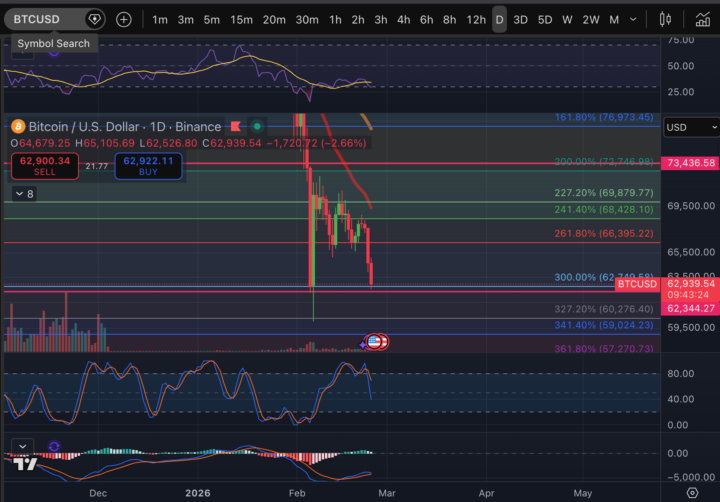Click the red flag icon beside Binance
The width and height of the screenshot is (720, 502).
tap(236, 126)
